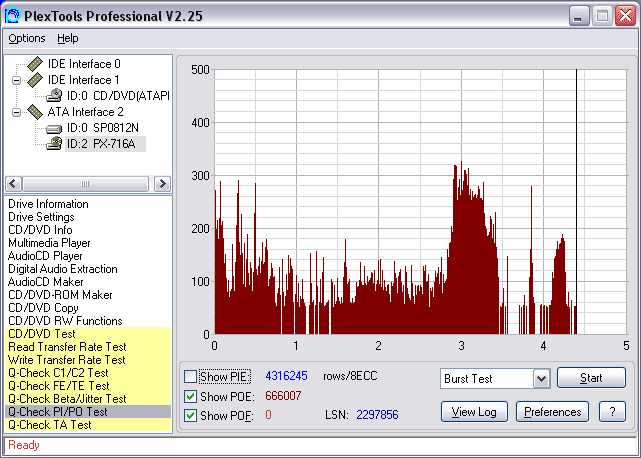Image resolution: width=641 pixels, height=458 pixels.
Task: Select IDE Interface 0 in device tree
Action: click(x=84, y=64)
